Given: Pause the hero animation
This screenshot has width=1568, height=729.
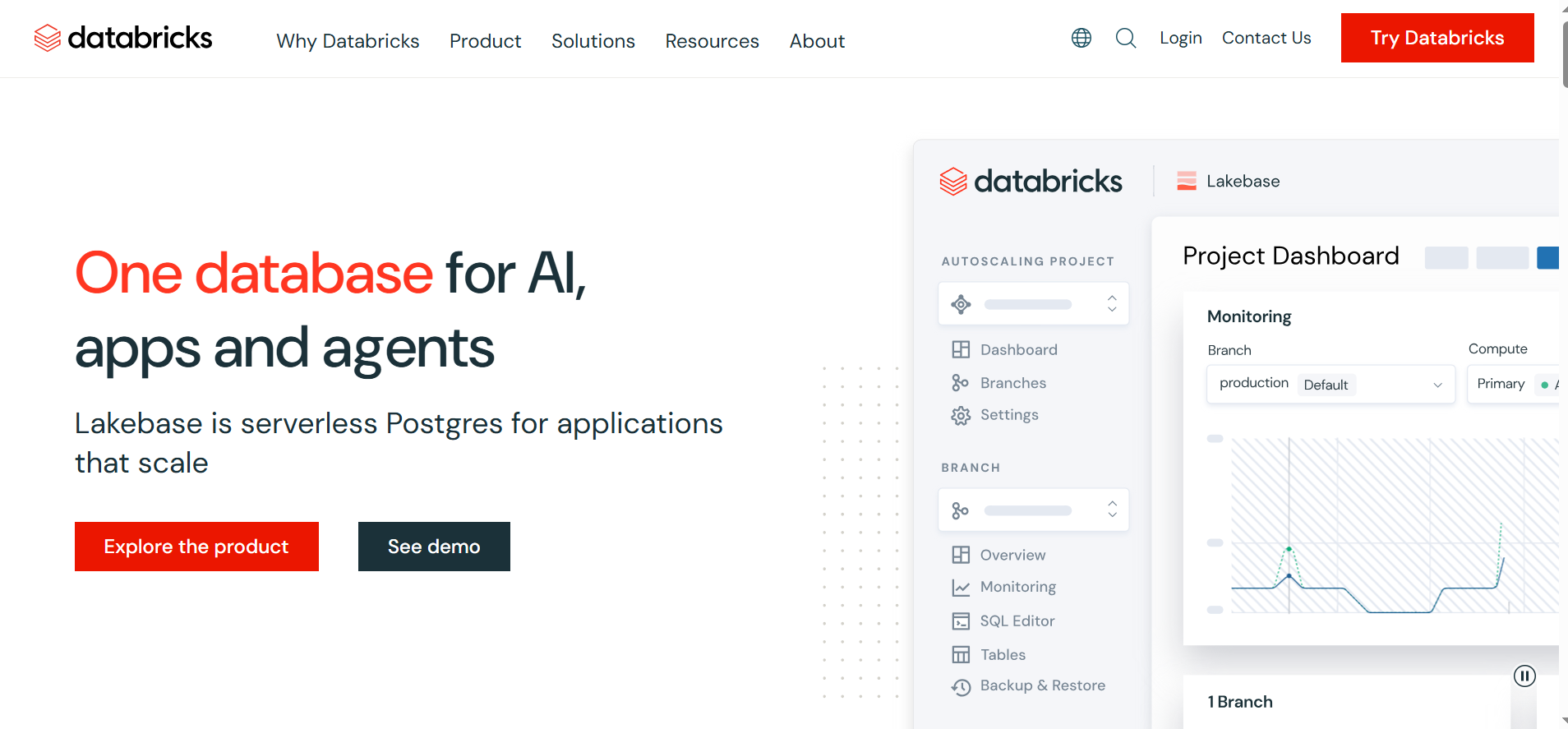Looking at the screenshot, I should tap(1524, 676).
